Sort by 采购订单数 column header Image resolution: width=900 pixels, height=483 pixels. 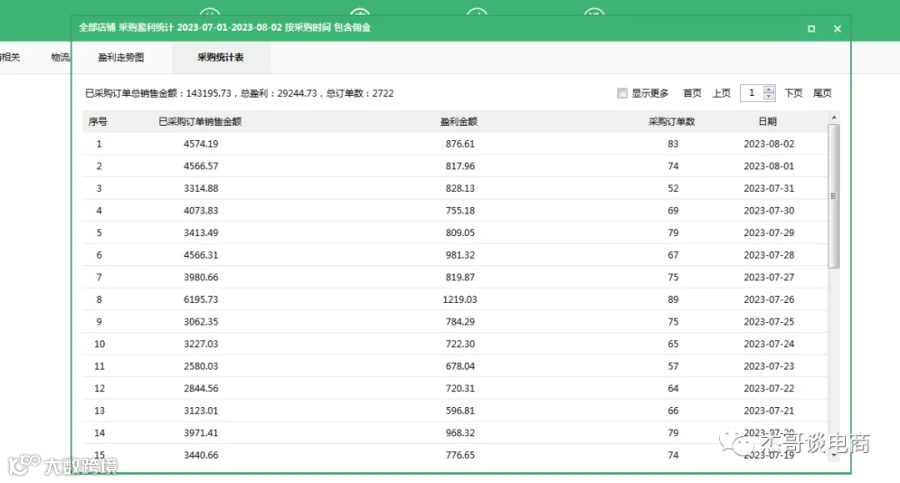coord(672,122)
